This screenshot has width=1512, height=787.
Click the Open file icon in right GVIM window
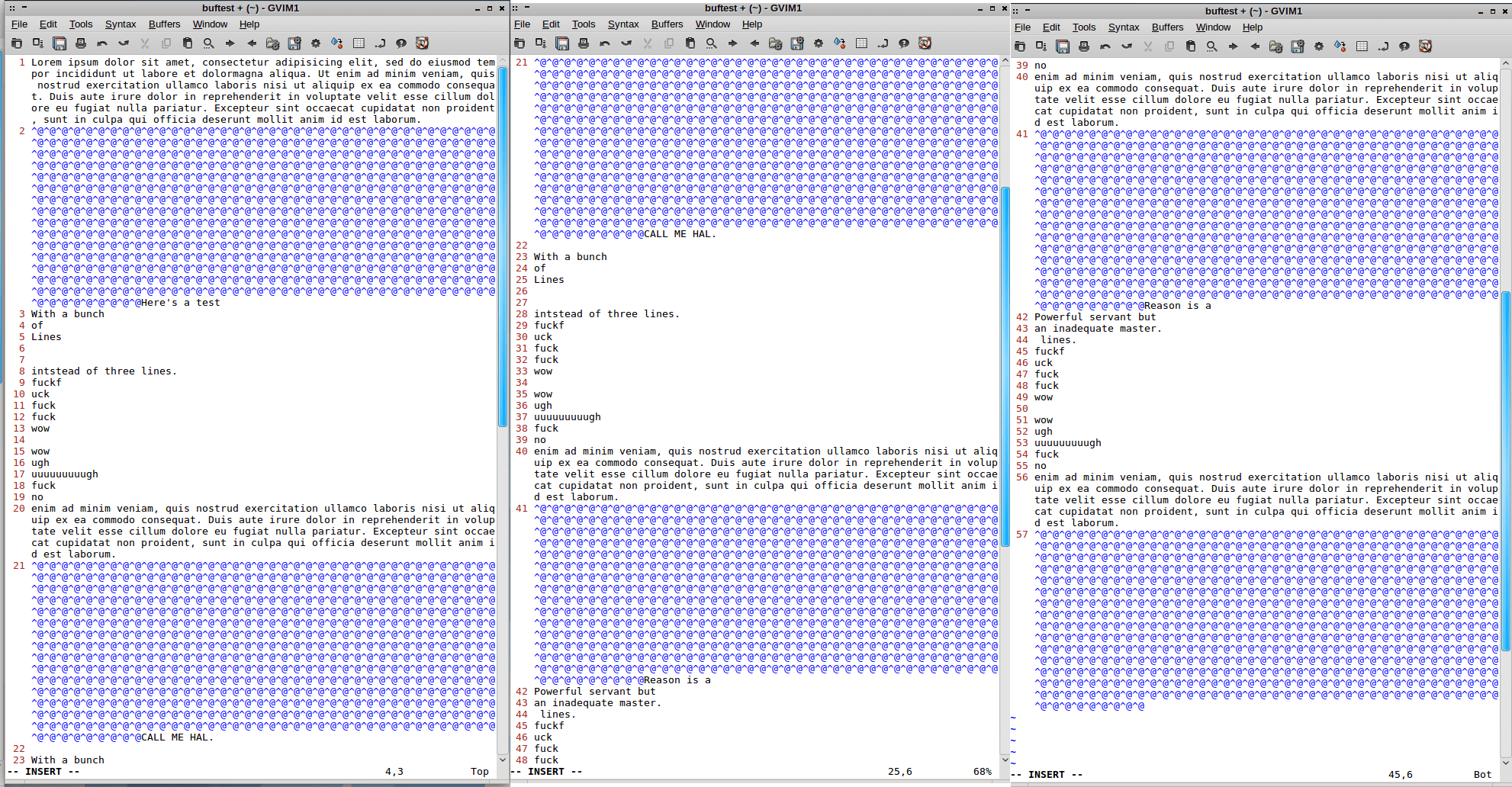[1020, 47]
